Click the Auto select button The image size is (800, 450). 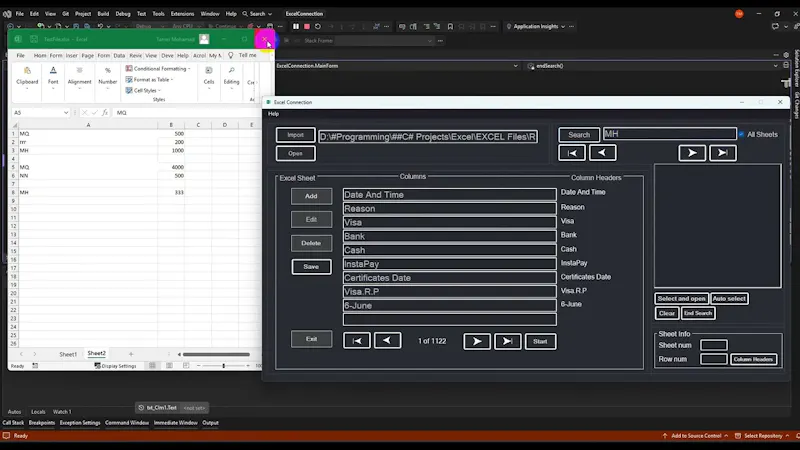point(729,298)
